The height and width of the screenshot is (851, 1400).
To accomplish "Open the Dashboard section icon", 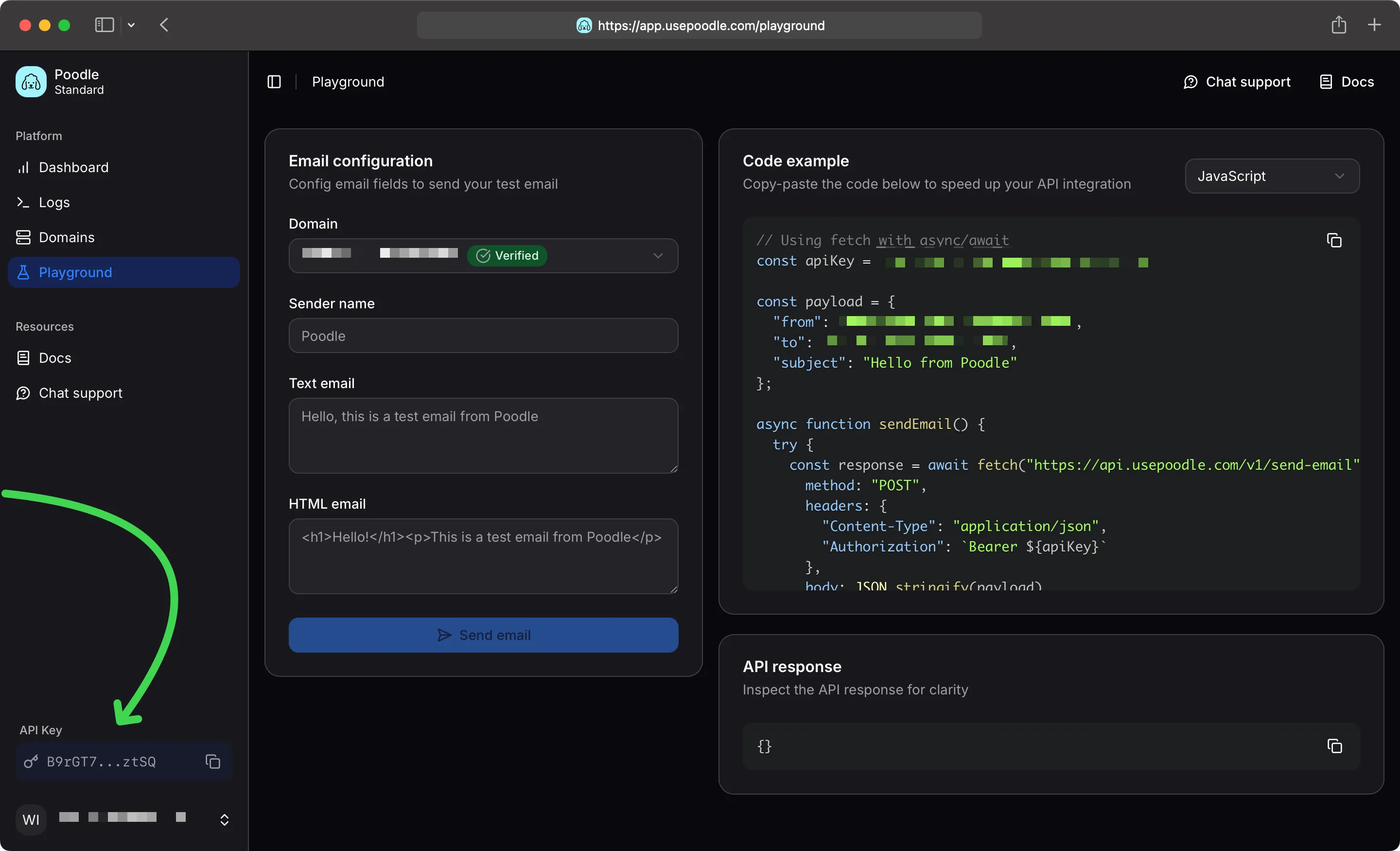I will tap(23, 167).
